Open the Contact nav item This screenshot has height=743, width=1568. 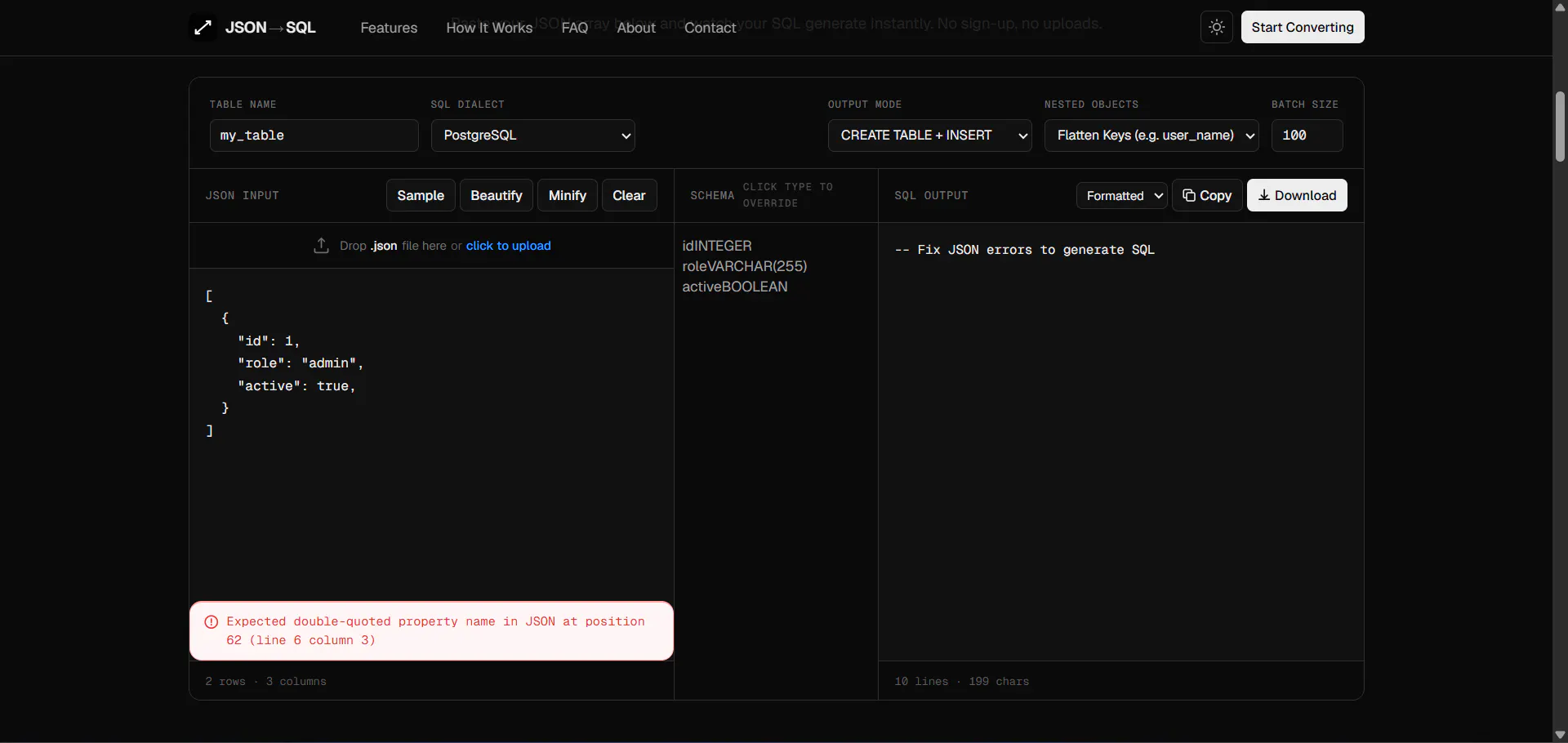click(710, 28)
